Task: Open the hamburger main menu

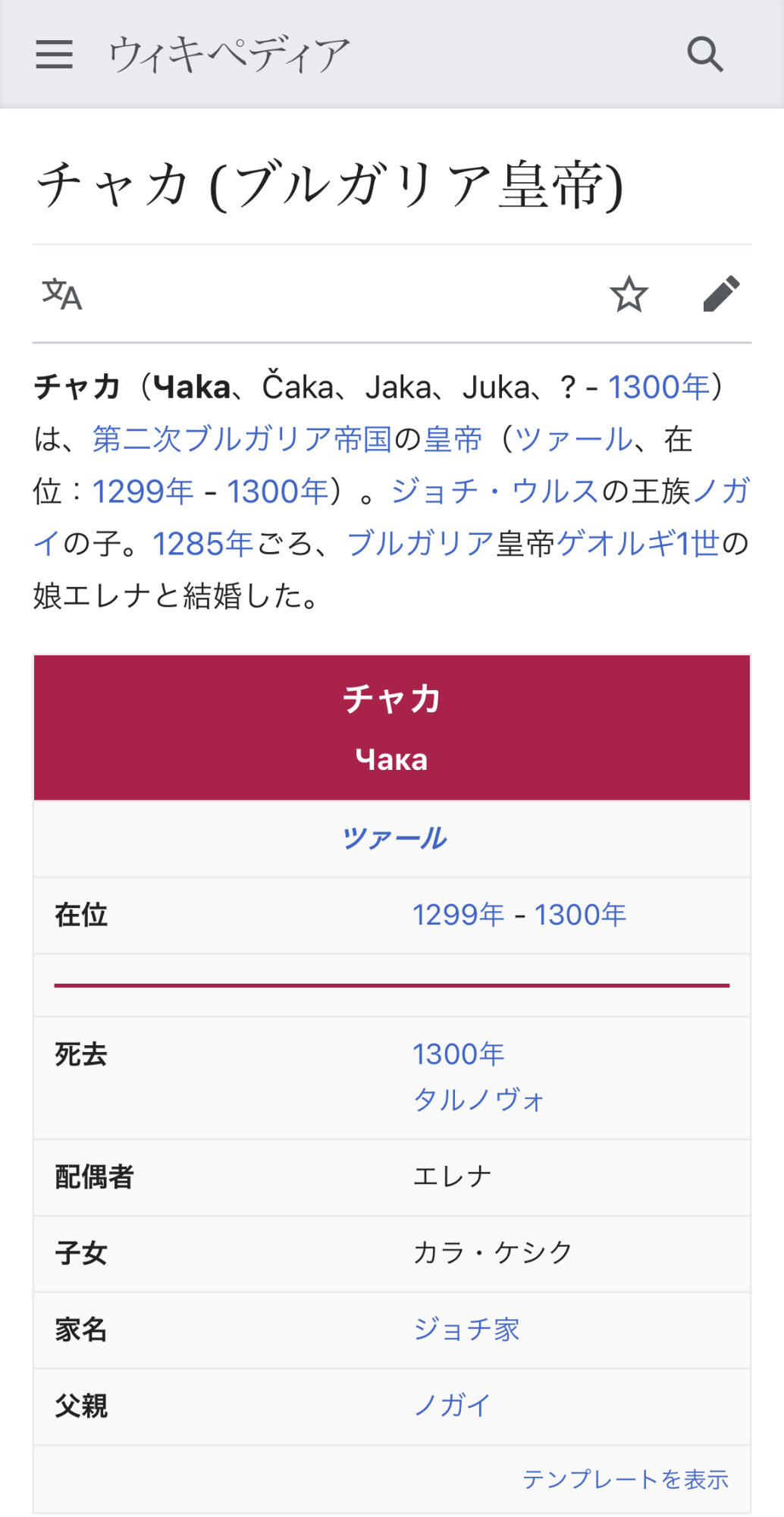Action: [x=54, y=55]
